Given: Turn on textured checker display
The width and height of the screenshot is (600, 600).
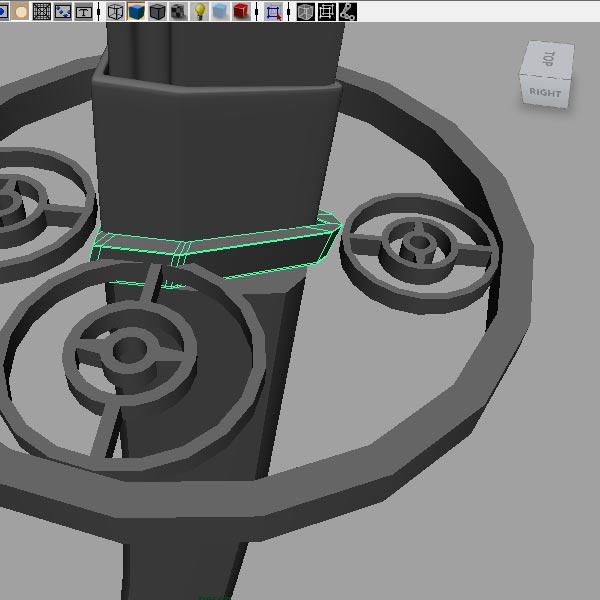Looking at the screenshot, I should [178, 11].
